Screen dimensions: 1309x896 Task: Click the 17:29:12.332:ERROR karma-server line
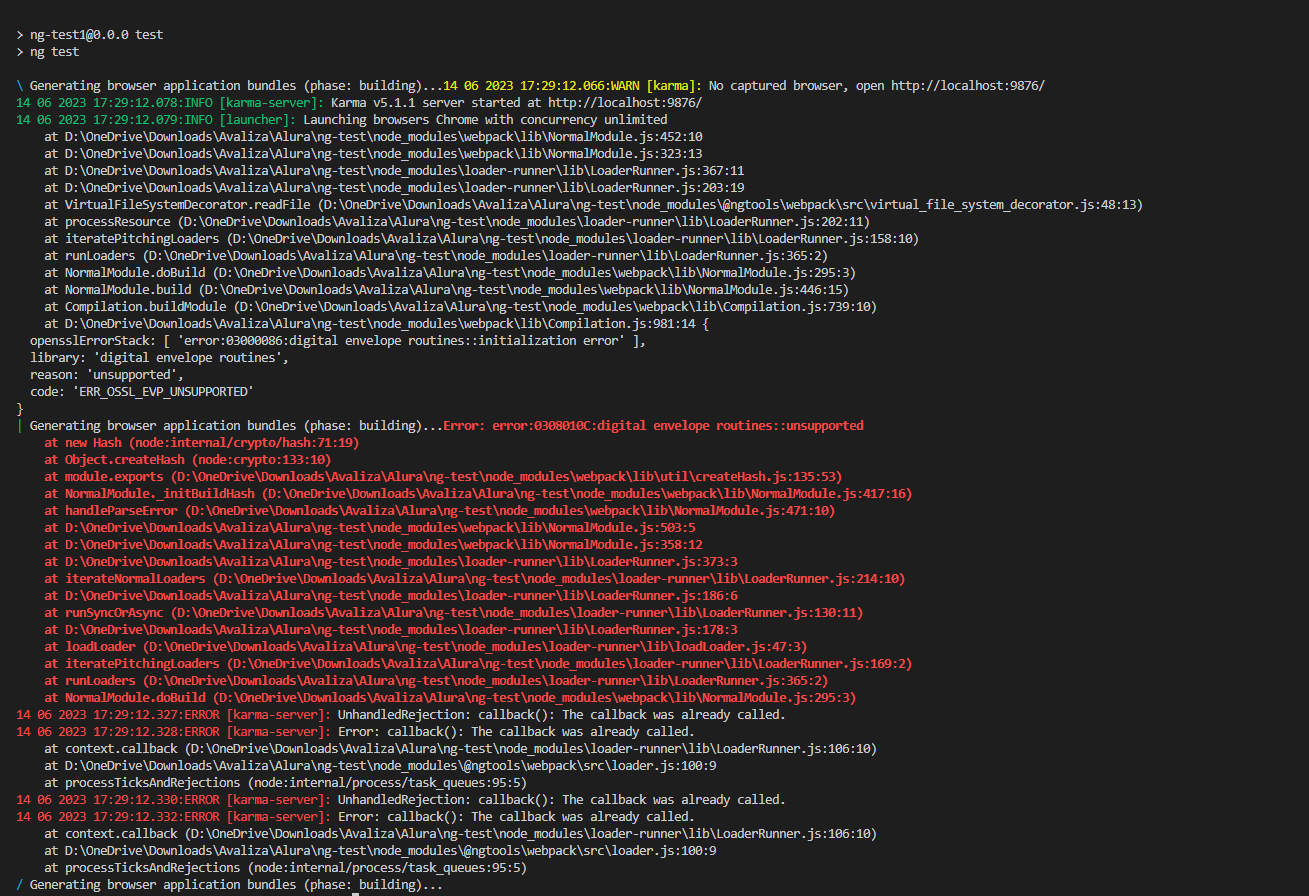[x=355, y=817]
